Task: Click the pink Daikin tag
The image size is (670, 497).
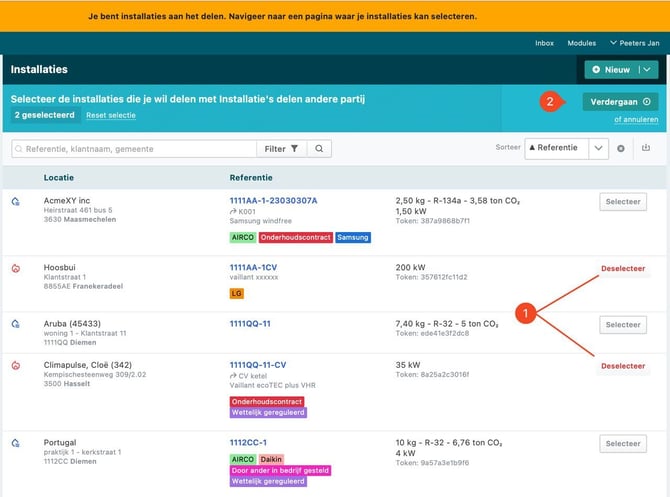Action: (x=271, y=459)
